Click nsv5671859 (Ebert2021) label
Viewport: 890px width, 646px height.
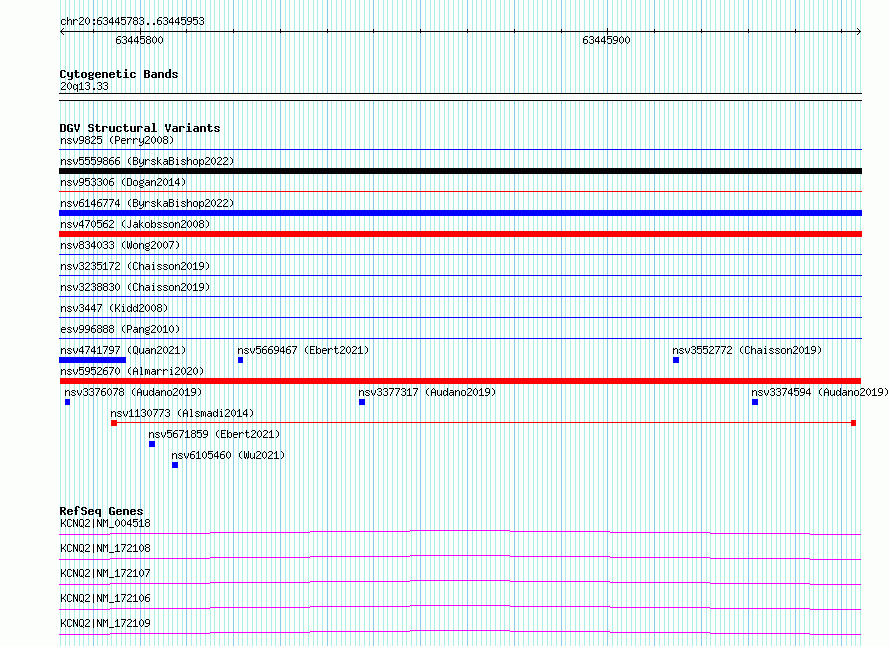215,434
